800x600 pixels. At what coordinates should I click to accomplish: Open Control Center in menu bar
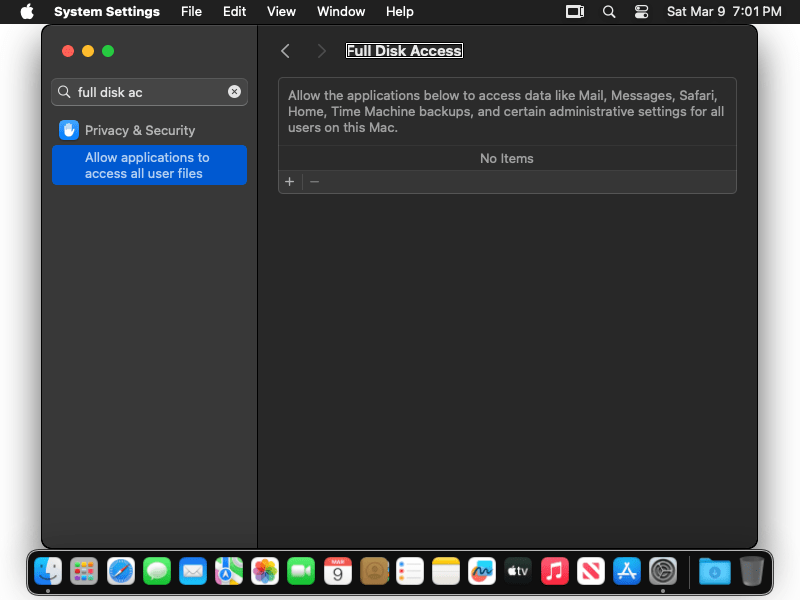click(642, 12)
